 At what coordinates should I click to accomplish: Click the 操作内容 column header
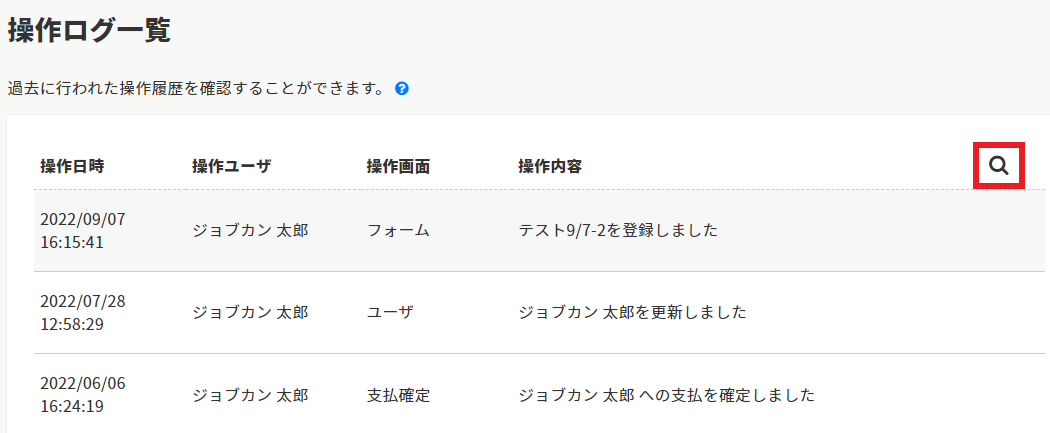point(550,166)
